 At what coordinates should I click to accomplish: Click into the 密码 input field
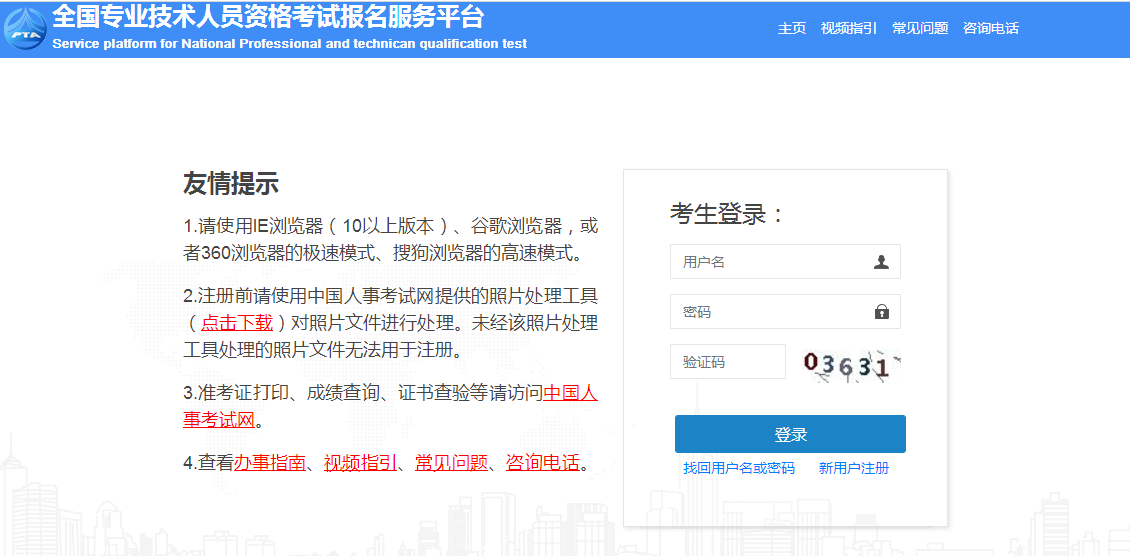pos(770,312)
